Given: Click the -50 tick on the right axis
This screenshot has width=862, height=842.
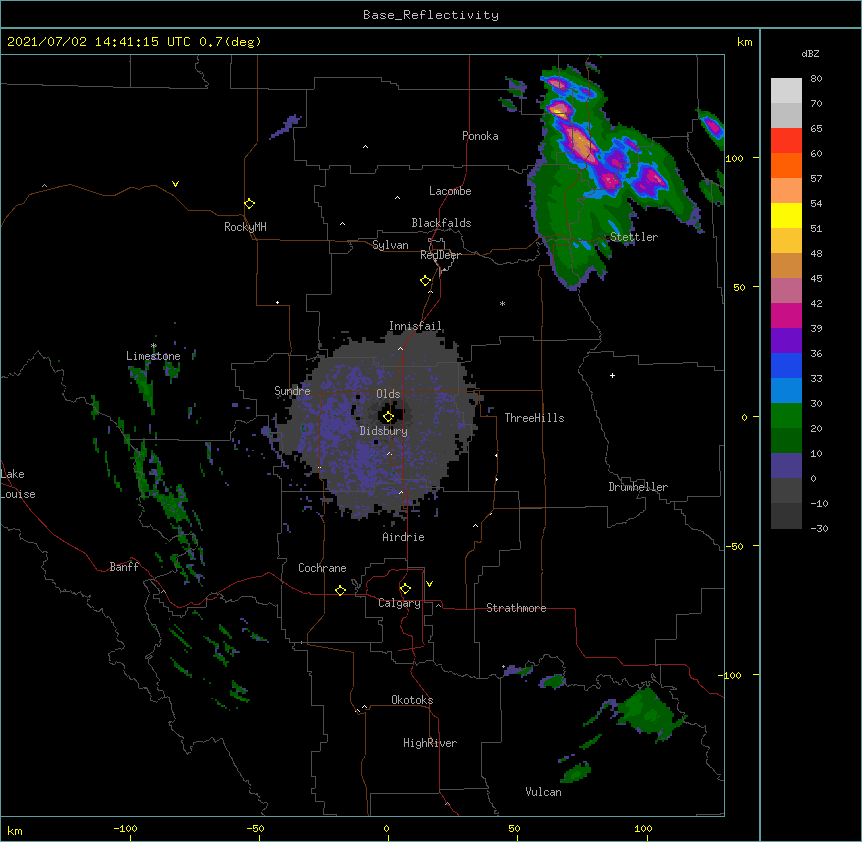Looking at the screenshot, I should point(734,546).
